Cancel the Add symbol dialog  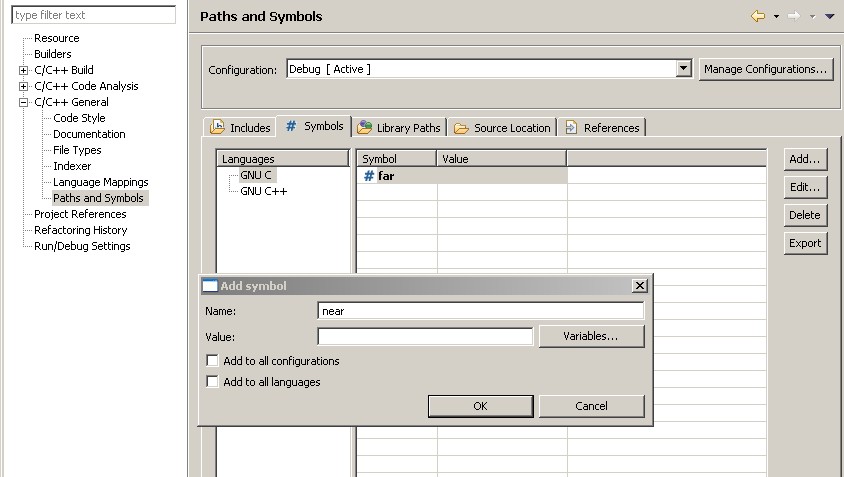591,406
